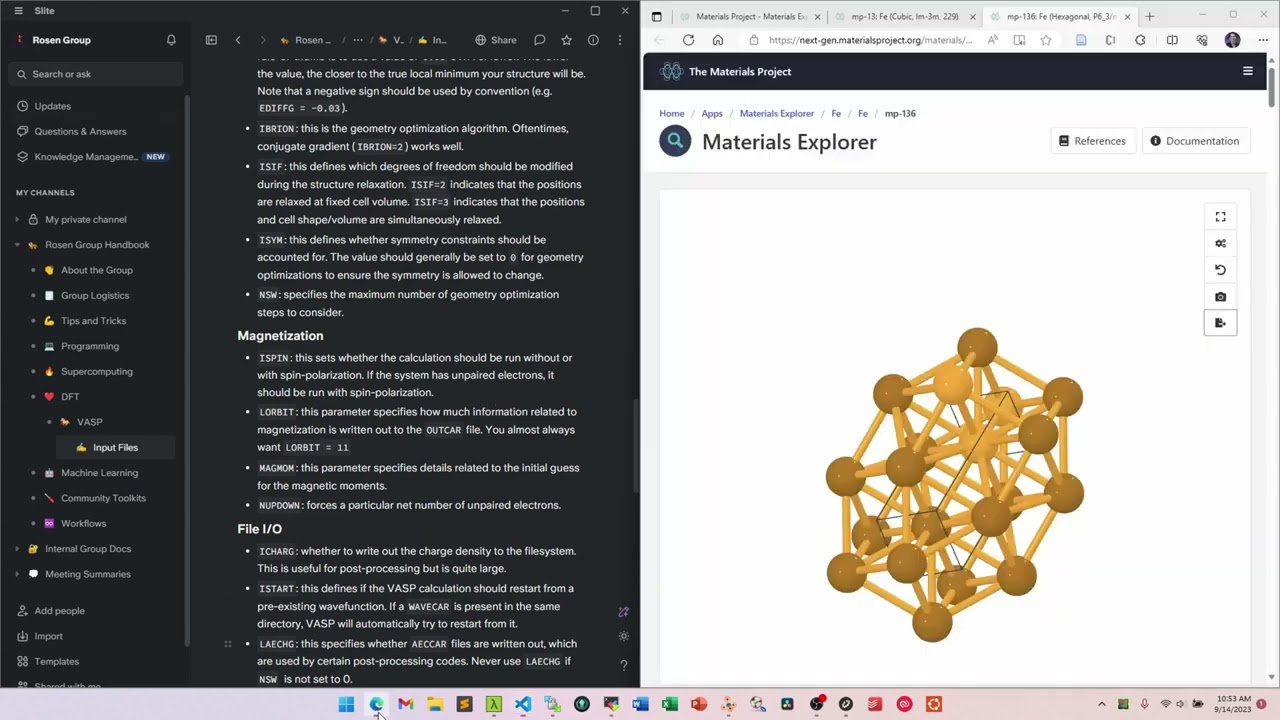Go back using Slite's back arrow
1280x720 pixels.
[x=238, y=40]
